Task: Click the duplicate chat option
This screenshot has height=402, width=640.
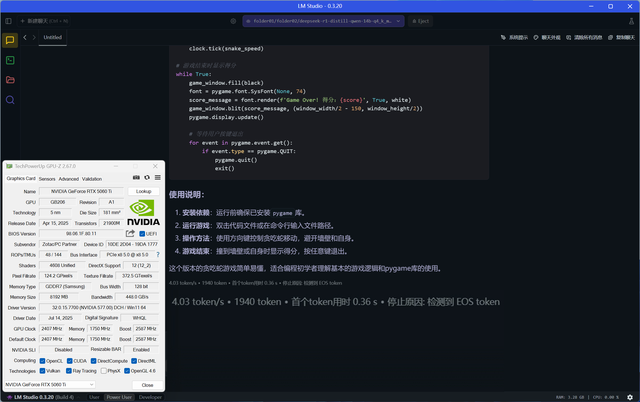Action: pos(621,37)
